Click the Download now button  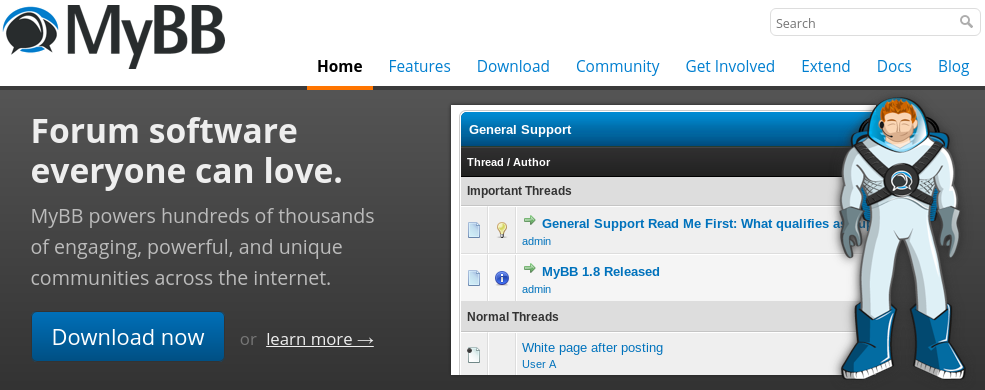point(128,337)
